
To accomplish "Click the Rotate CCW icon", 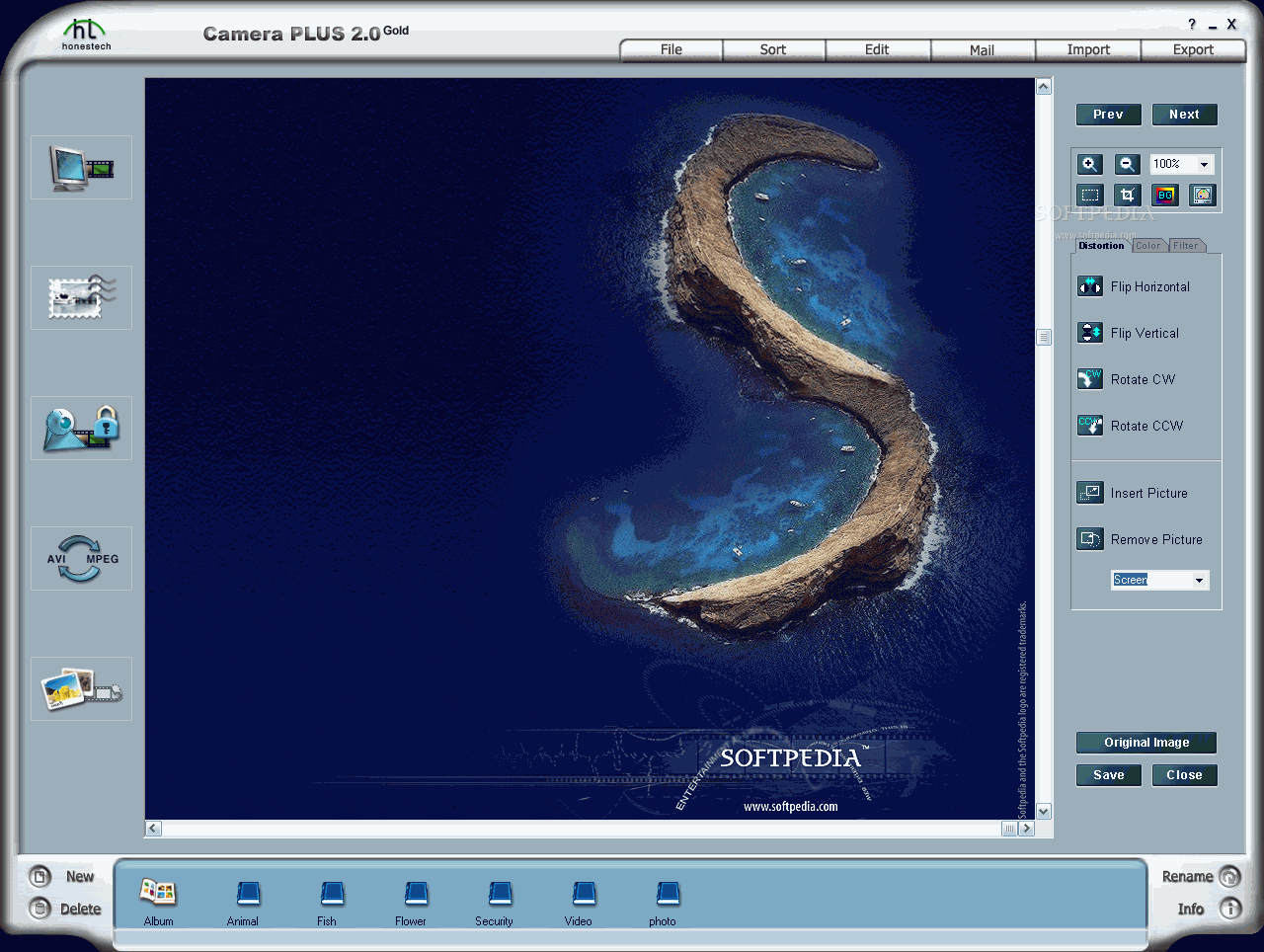I will point(1090,426).
